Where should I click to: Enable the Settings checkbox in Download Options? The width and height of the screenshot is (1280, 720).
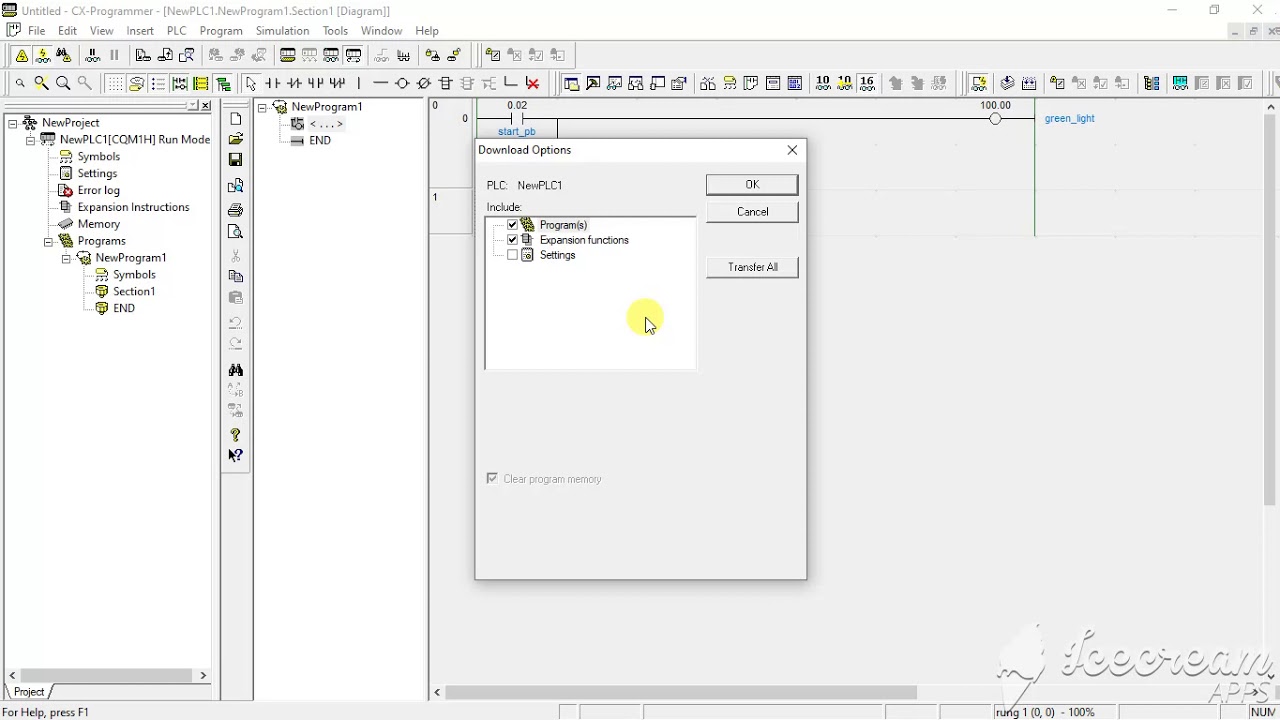pyautogui.click(x=513, y=255)
